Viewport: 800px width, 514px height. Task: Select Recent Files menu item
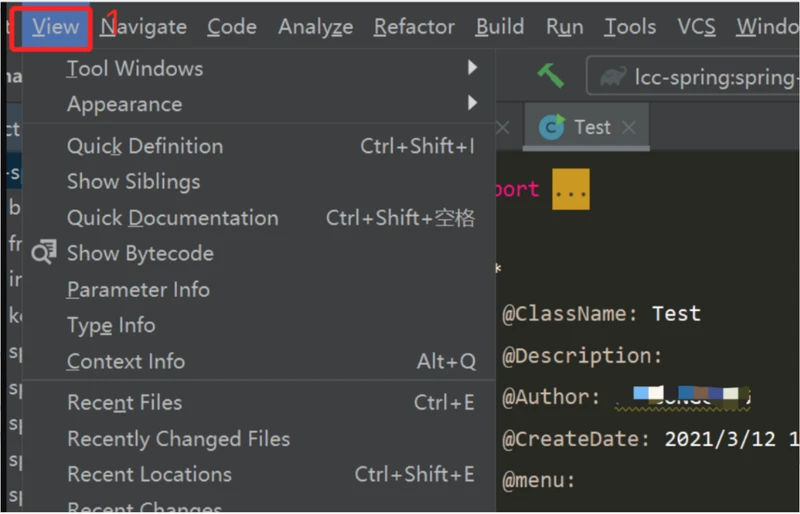[x=124, y=403]
